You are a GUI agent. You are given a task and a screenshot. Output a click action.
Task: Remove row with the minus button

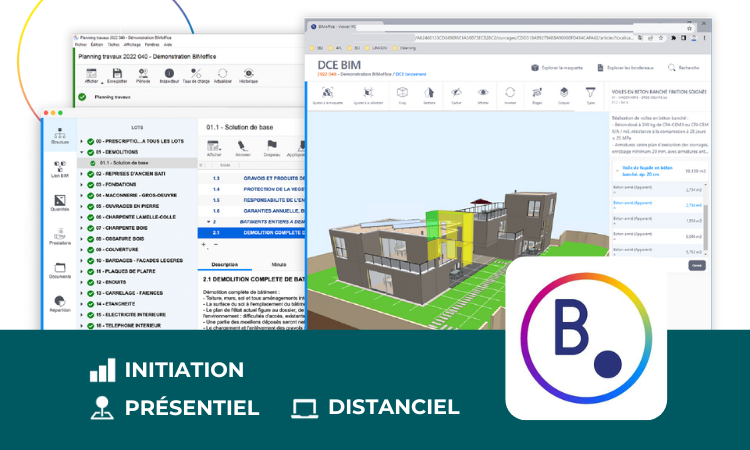[x=216, y=244]
